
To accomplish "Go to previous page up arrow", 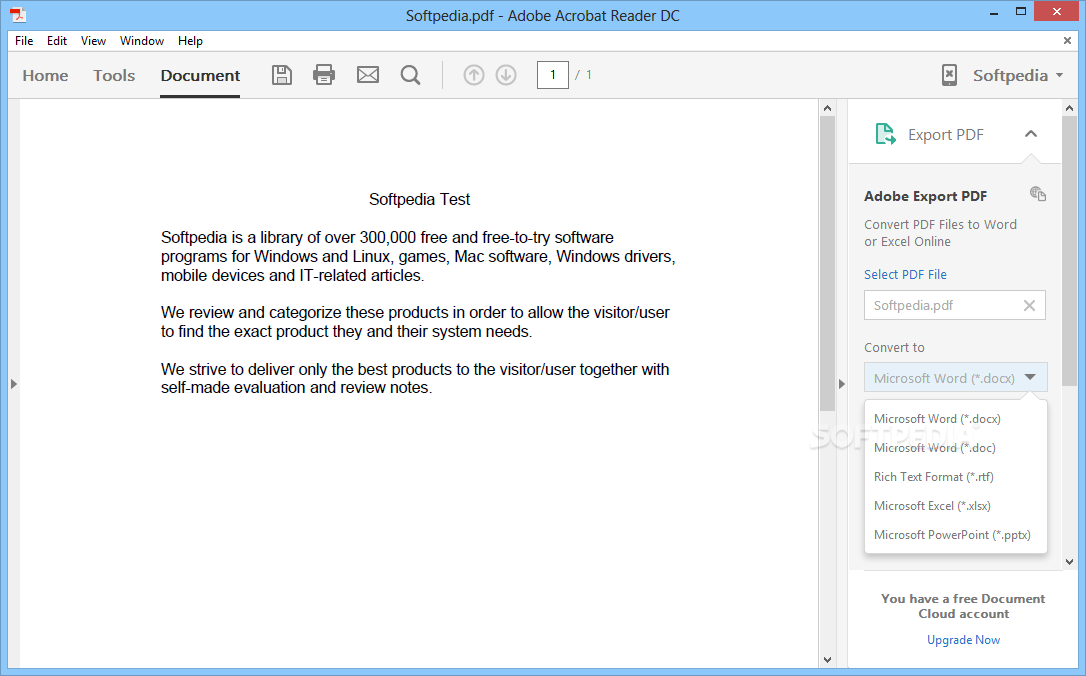I will pyautogui.click(x=474, y=75).
